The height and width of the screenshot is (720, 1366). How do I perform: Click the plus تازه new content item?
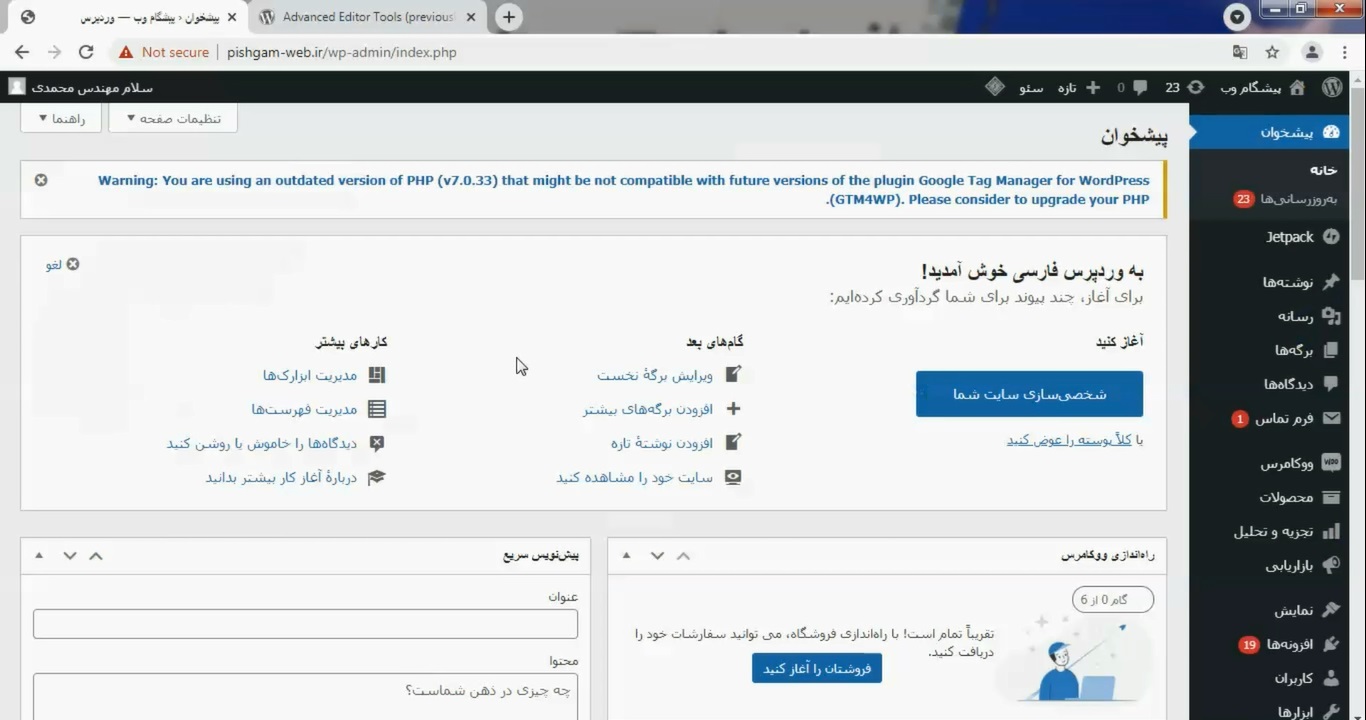tap(1079, 87)
